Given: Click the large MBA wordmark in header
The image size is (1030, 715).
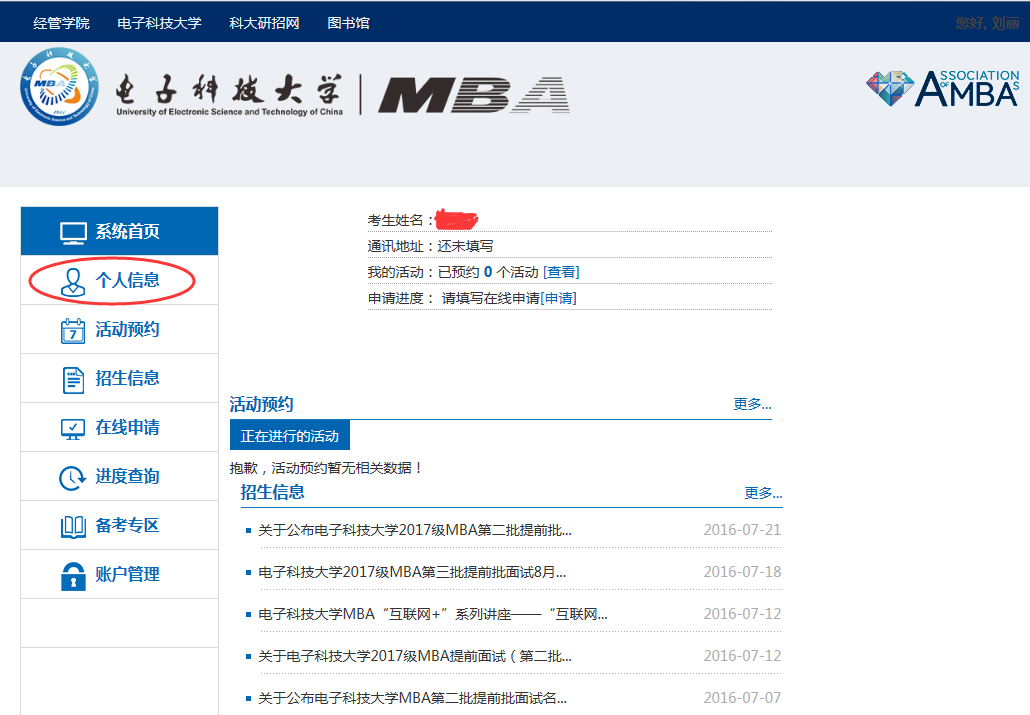Looking at the screenshot, I should (x=474, y=95).
